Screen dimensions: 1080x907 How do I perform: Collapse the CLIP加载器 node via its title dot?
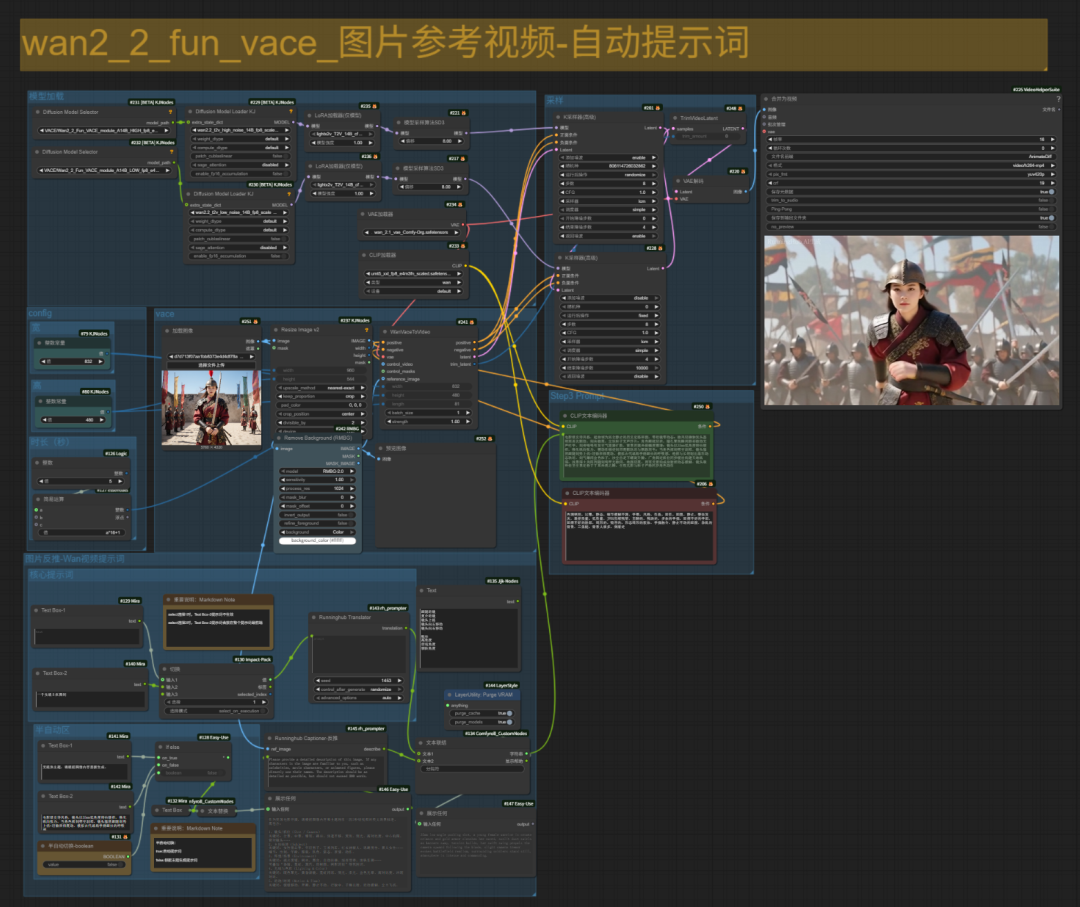point(364,255)
